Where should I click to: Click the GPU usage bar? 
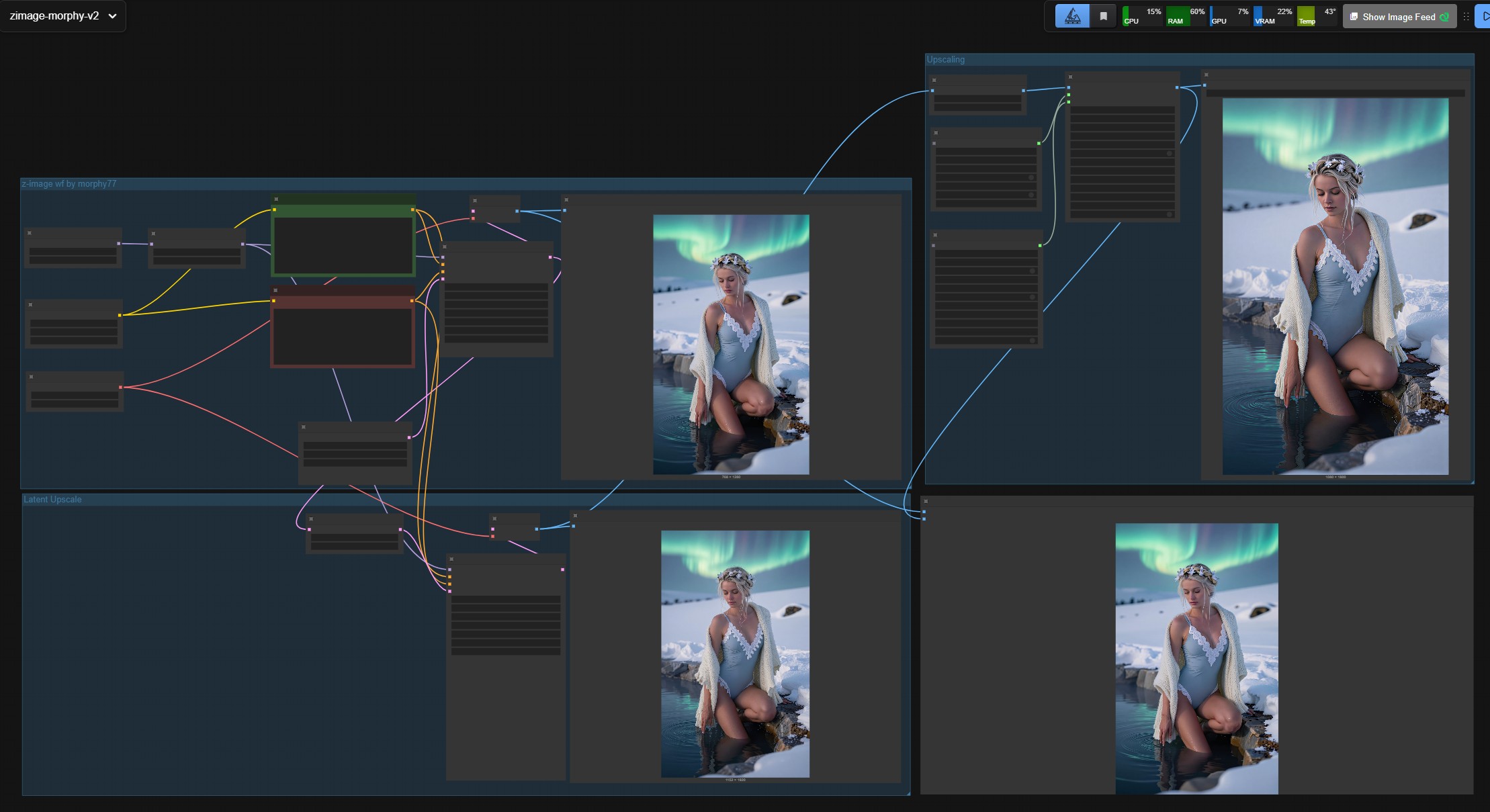(x=1229, y=16)
